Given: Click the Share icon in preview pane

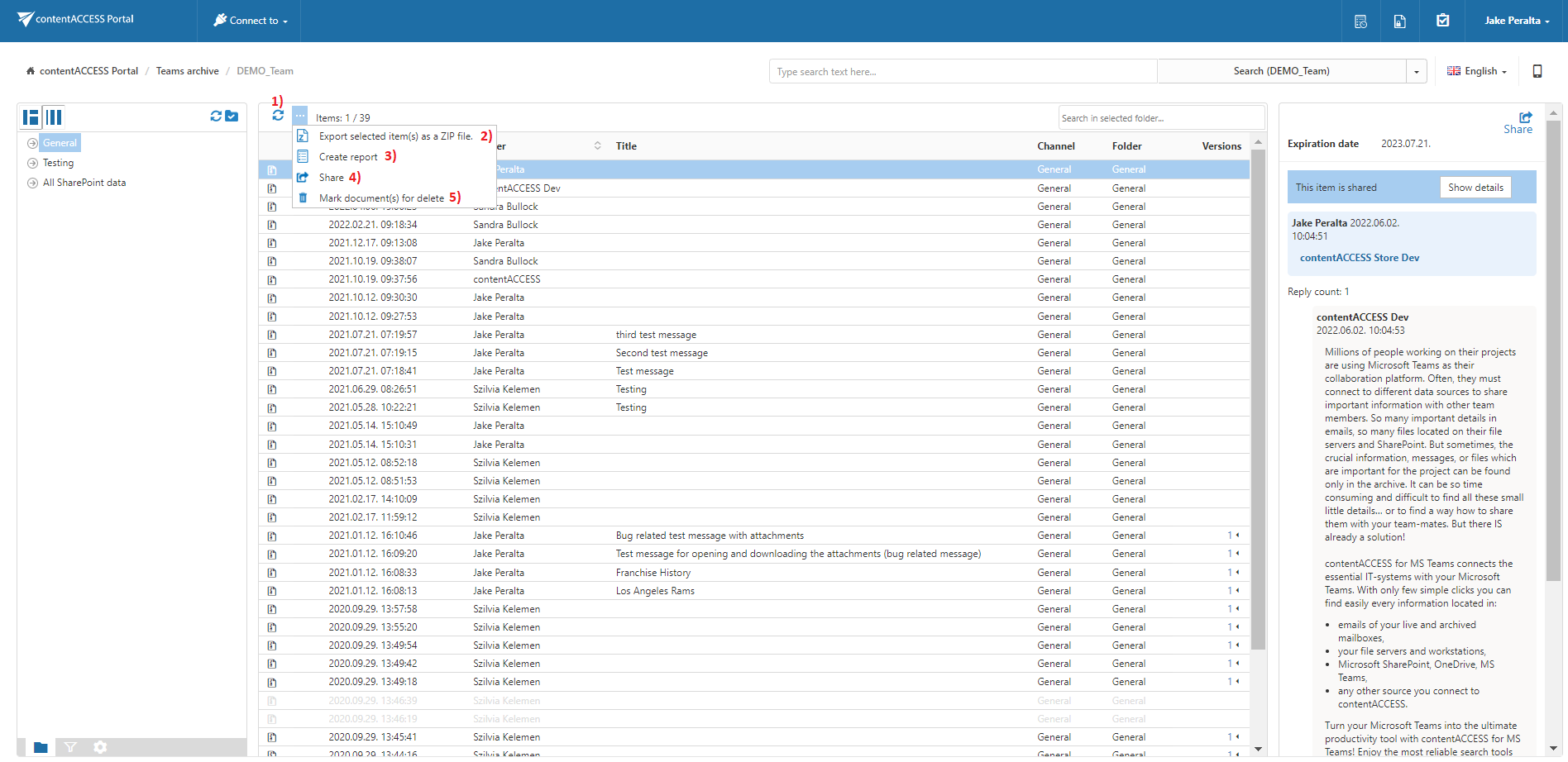Looking at the screenshot, I should (x=1525, y=118).
